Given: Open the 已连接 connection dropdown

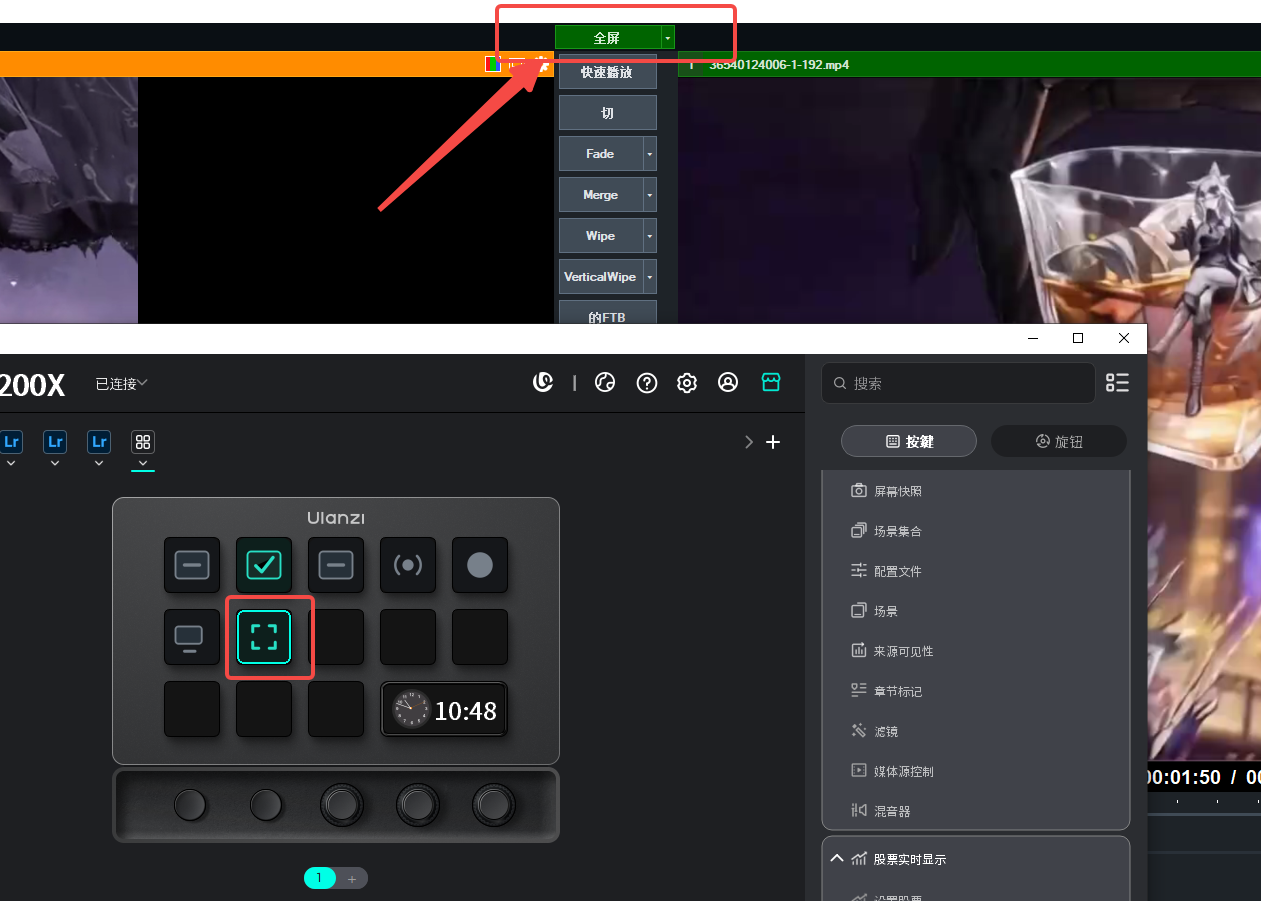Looking at the screenshot, I should click(121, 383).
